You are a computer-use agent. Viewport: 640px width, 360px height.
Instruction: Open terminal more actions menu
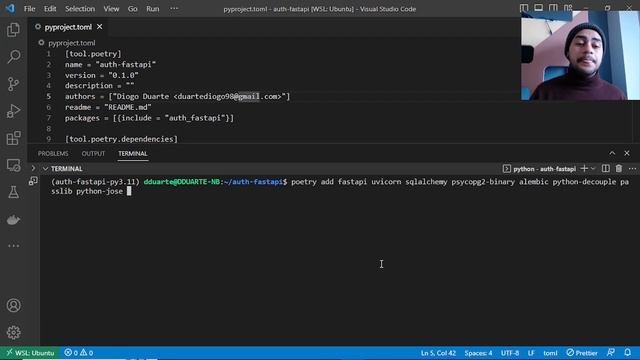632,169
